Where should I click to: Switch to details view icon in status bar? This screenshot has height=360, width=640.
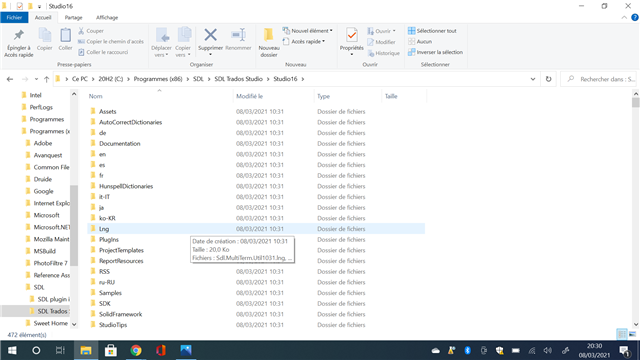tap(622, 334)
